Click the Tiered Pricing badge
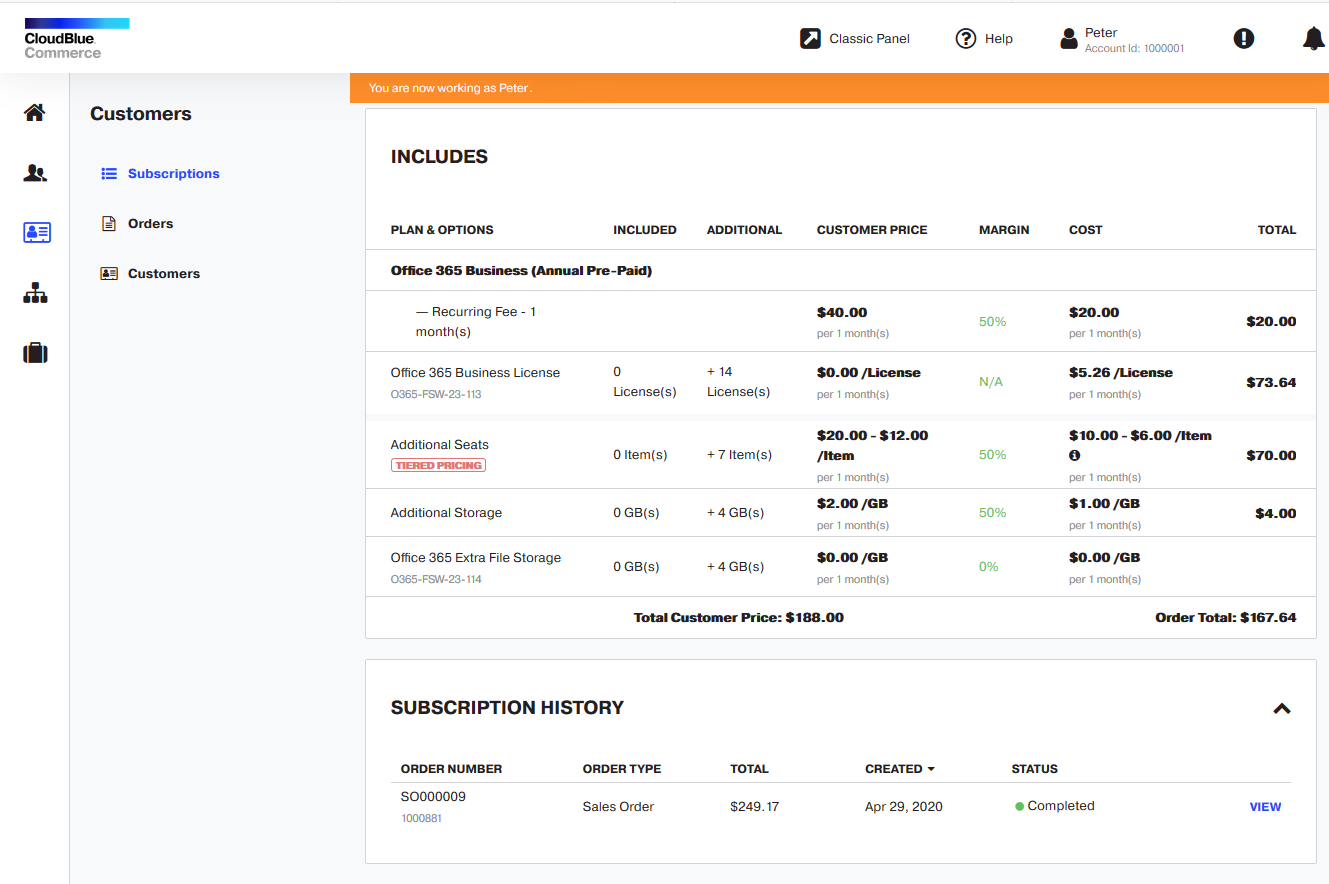The image size is (1329, 884). [438, 465]
